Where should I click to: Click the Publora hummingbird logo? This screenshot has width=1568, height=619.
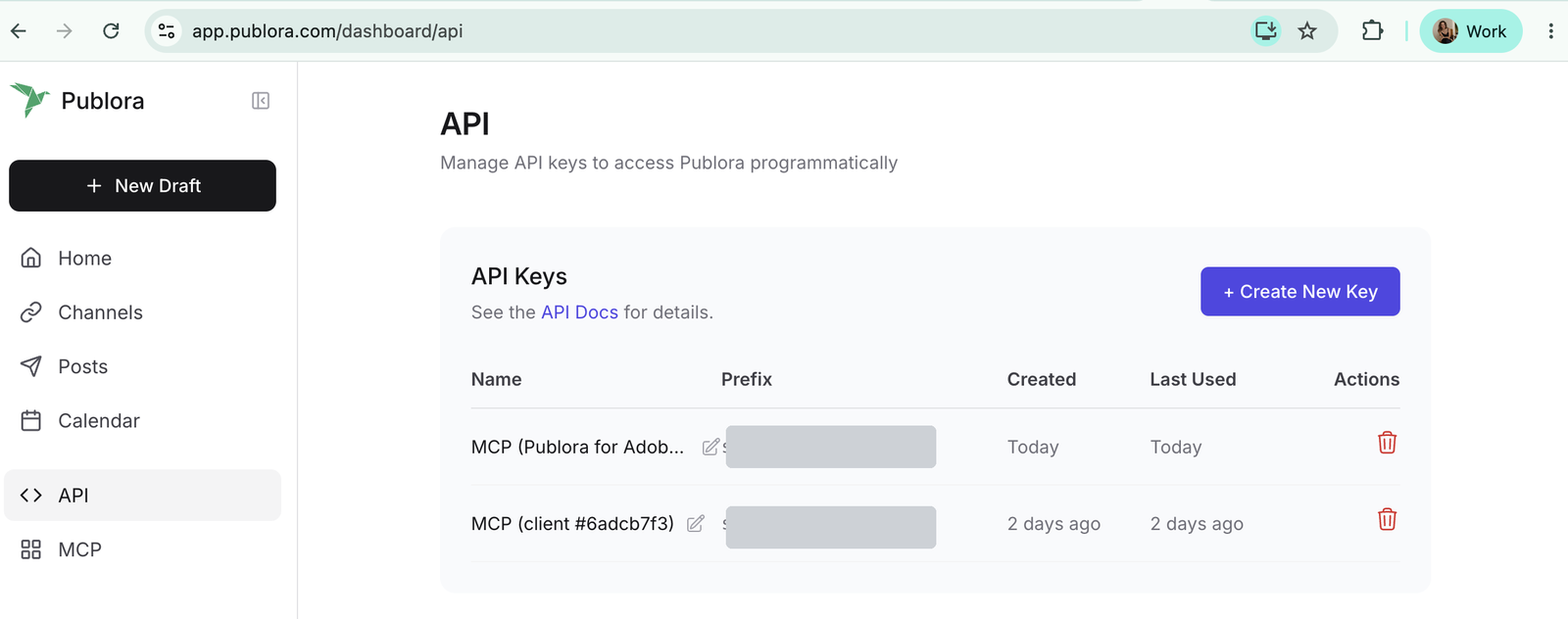(x=29, y=100)
